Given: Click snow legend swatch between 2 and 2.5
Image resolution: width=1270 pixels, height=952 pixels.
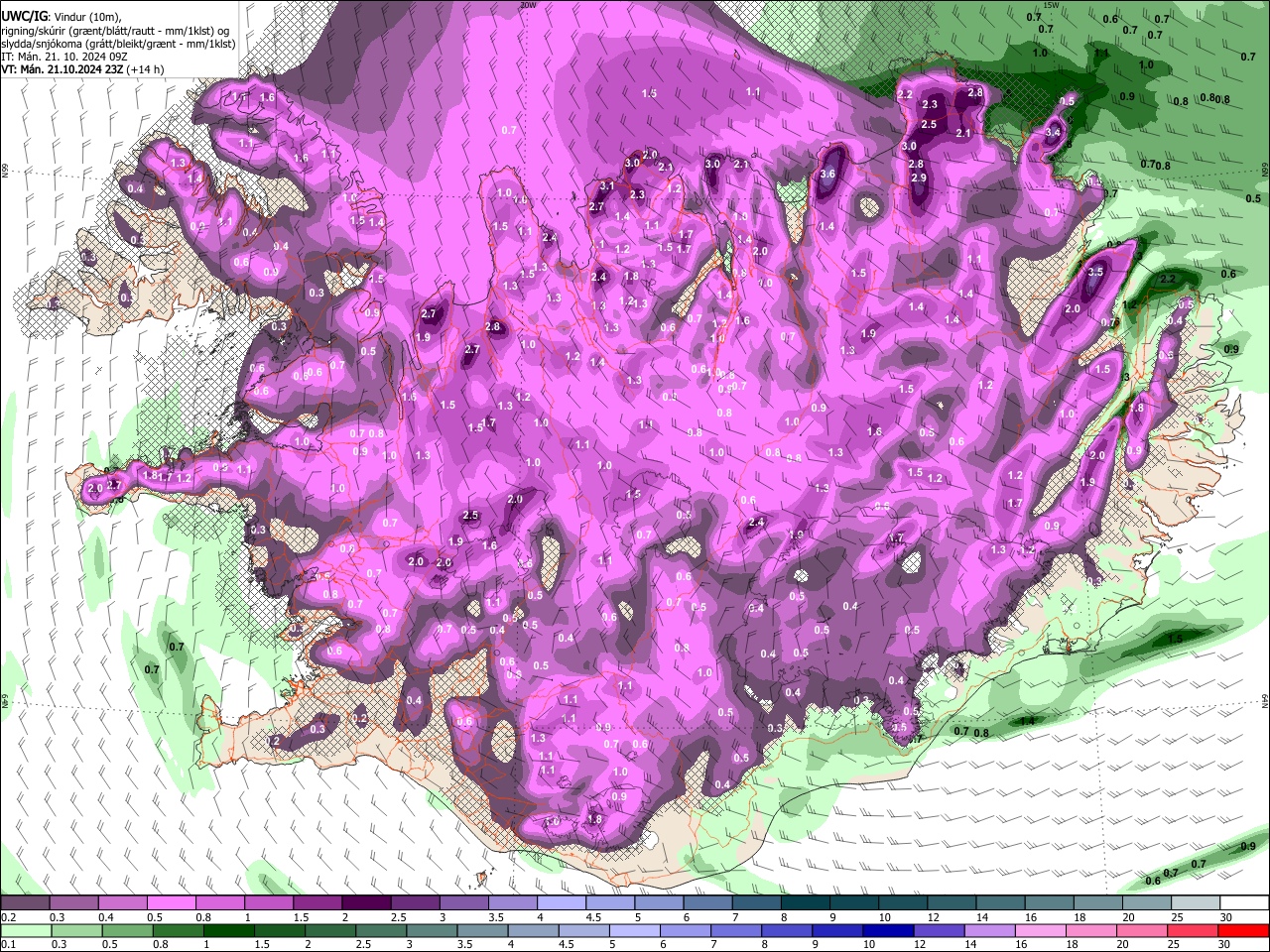Looking at the screenshot, I should (x=365, y=903).
